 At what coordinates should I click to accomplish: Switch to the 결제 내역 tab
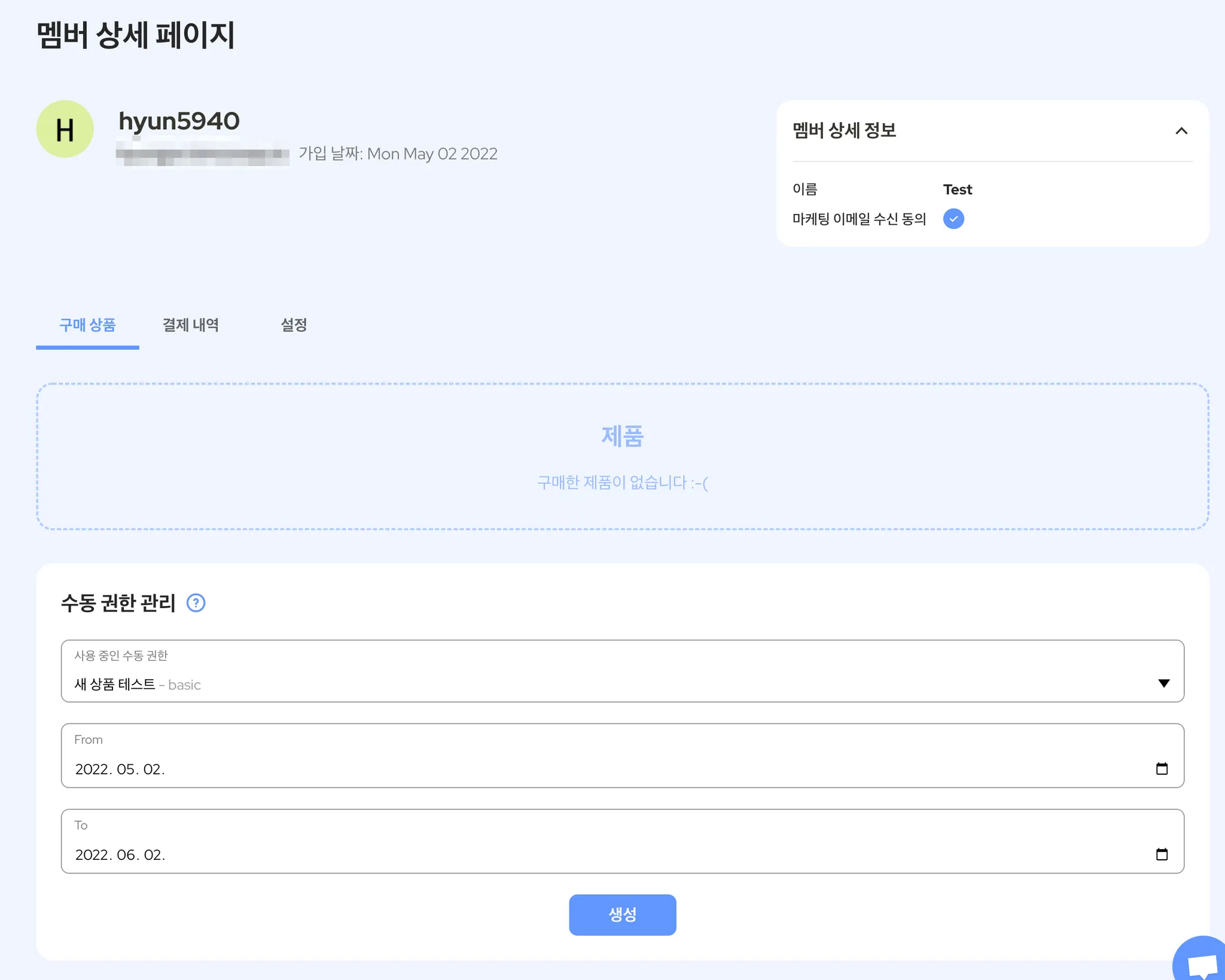[191, 325]
